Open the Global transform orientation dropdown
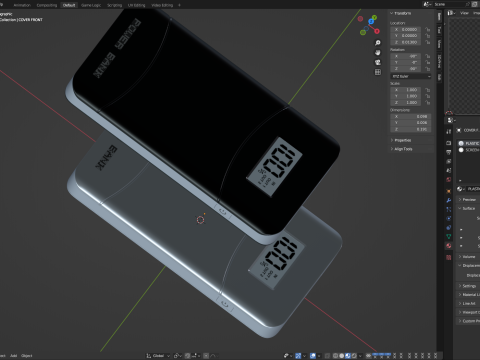Image resolution: width=480 pixels, height=360 pixels. coord(158,356)
